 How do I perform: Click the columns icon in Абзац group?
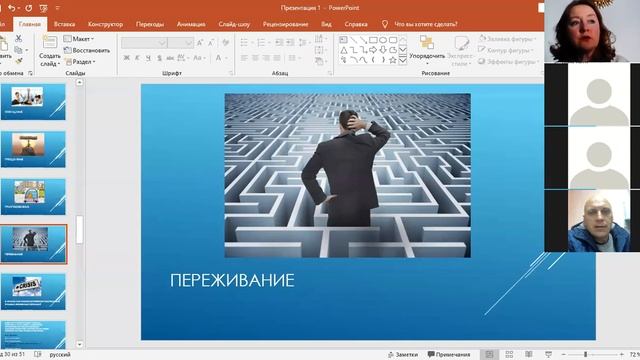point(293,58)
